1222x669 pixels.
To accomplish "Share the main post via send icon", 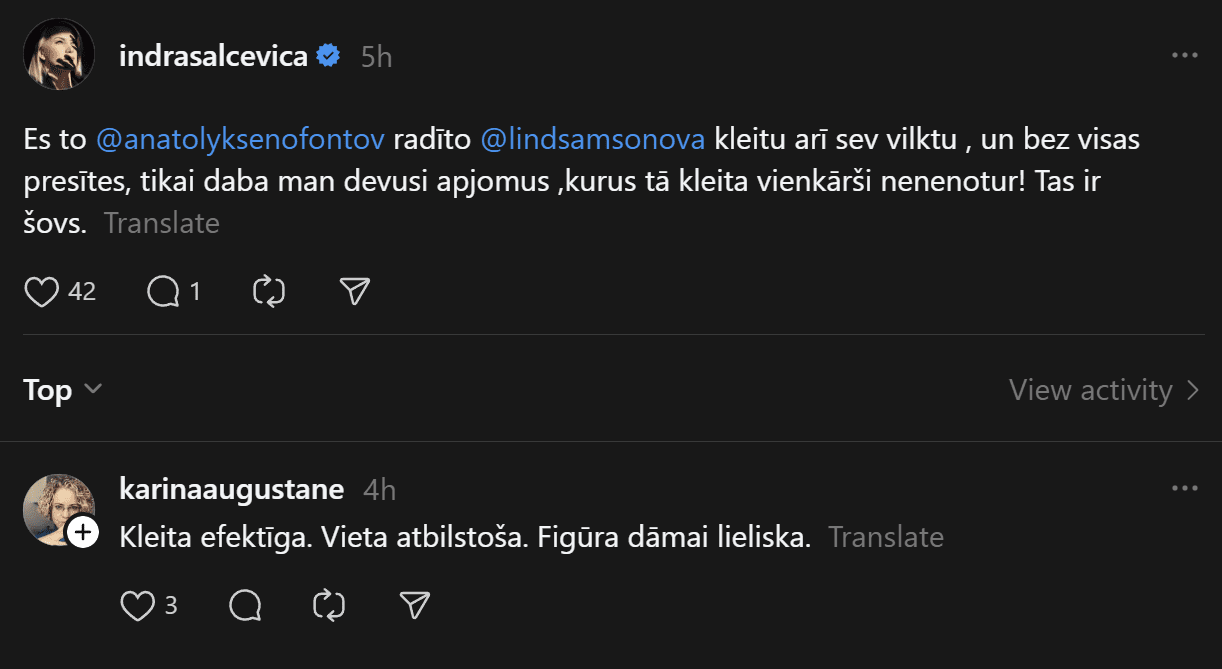I will pyautogui.click(x=355, y=292).
